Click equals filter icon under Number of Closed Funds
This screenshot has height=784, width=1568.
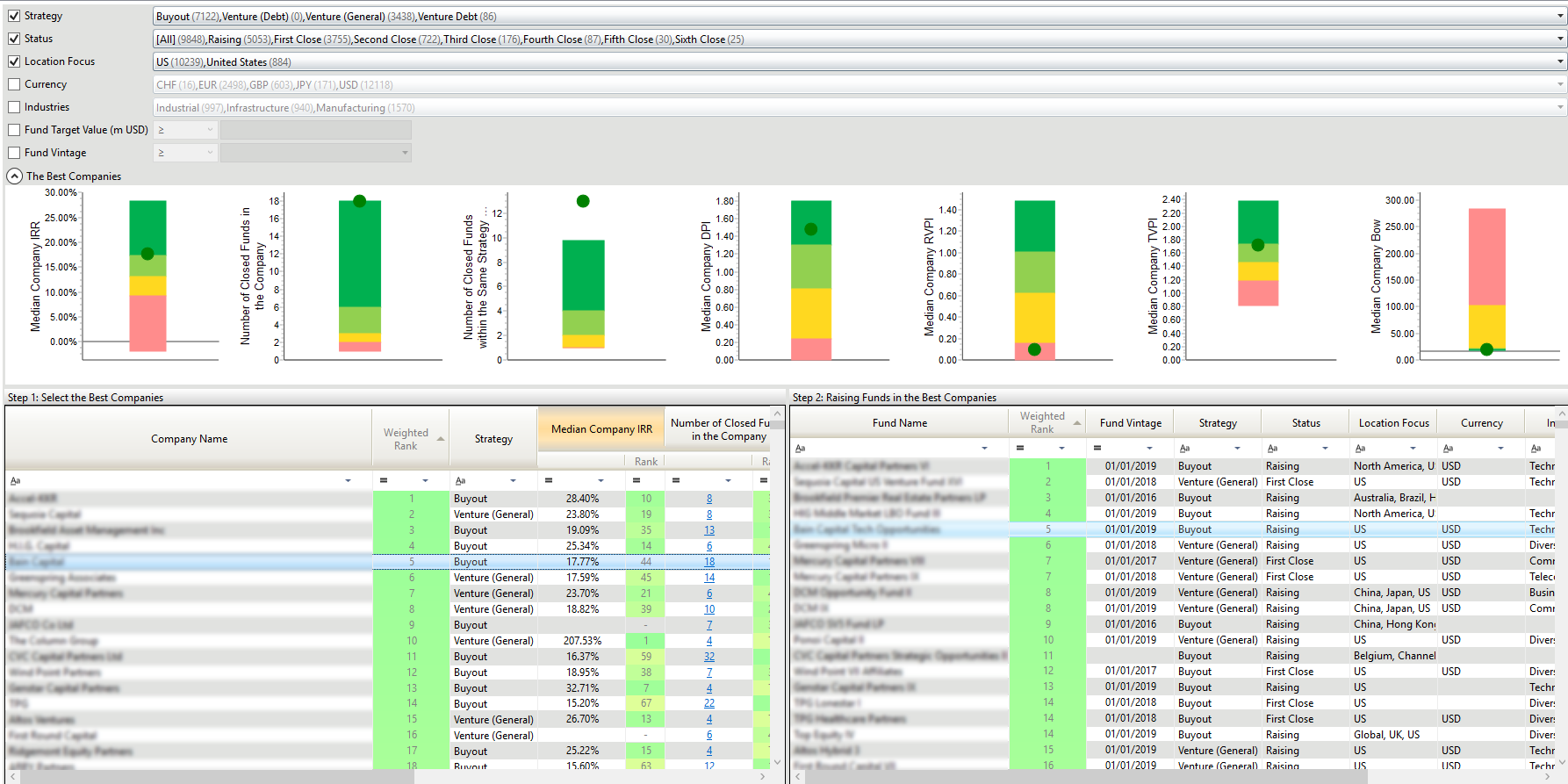676,481
